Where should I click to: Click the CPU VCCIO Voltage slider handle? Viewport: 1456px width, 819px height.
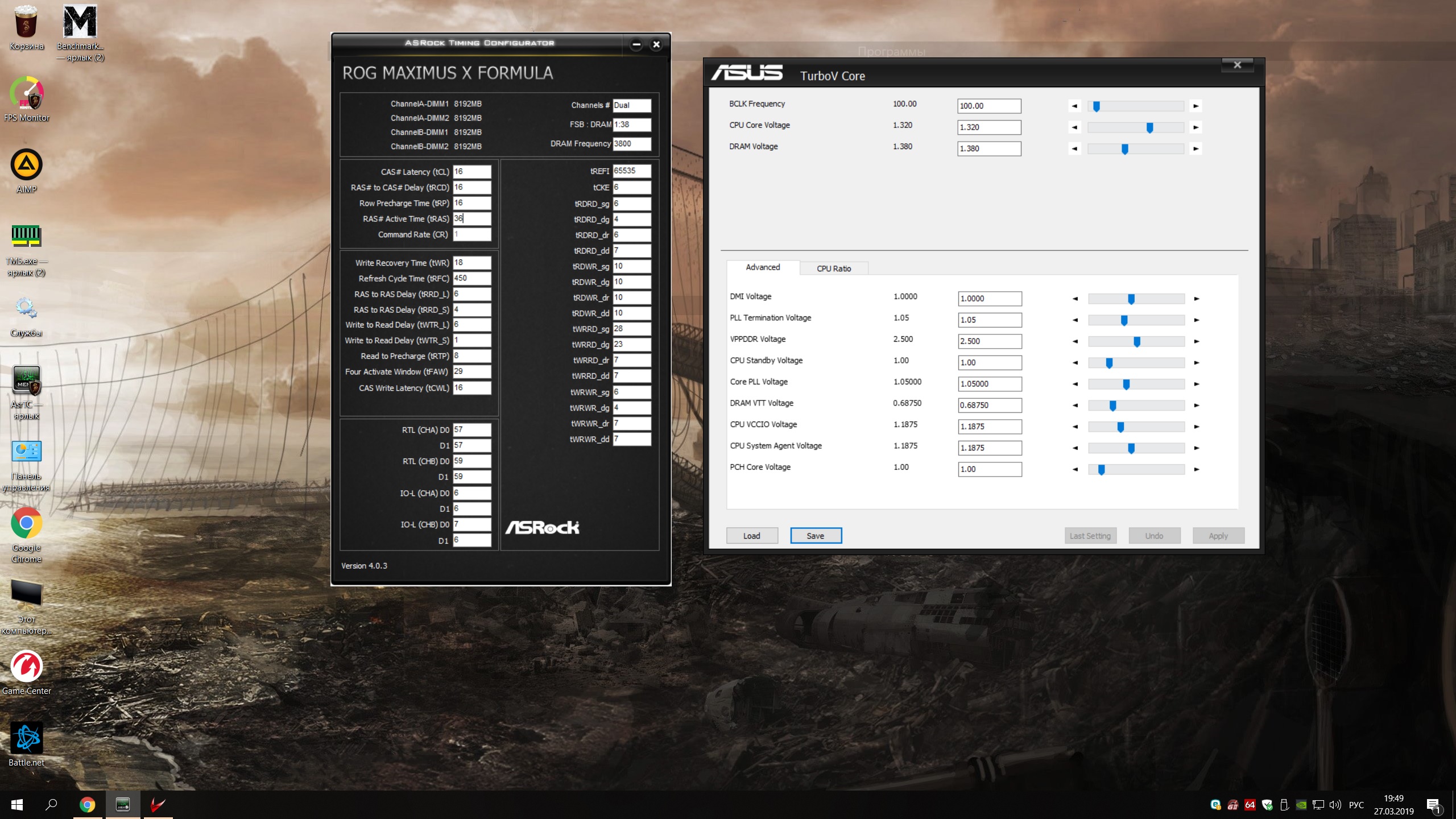pyautogui.click(x=1120, y=427)
